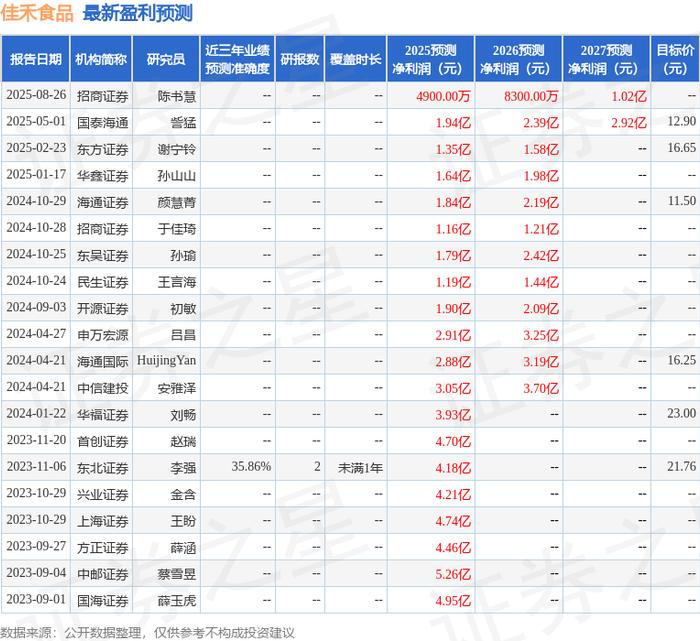Click the accuracy value 35.86%
This screenshot has width=700, height=641.
click(251, 466)
